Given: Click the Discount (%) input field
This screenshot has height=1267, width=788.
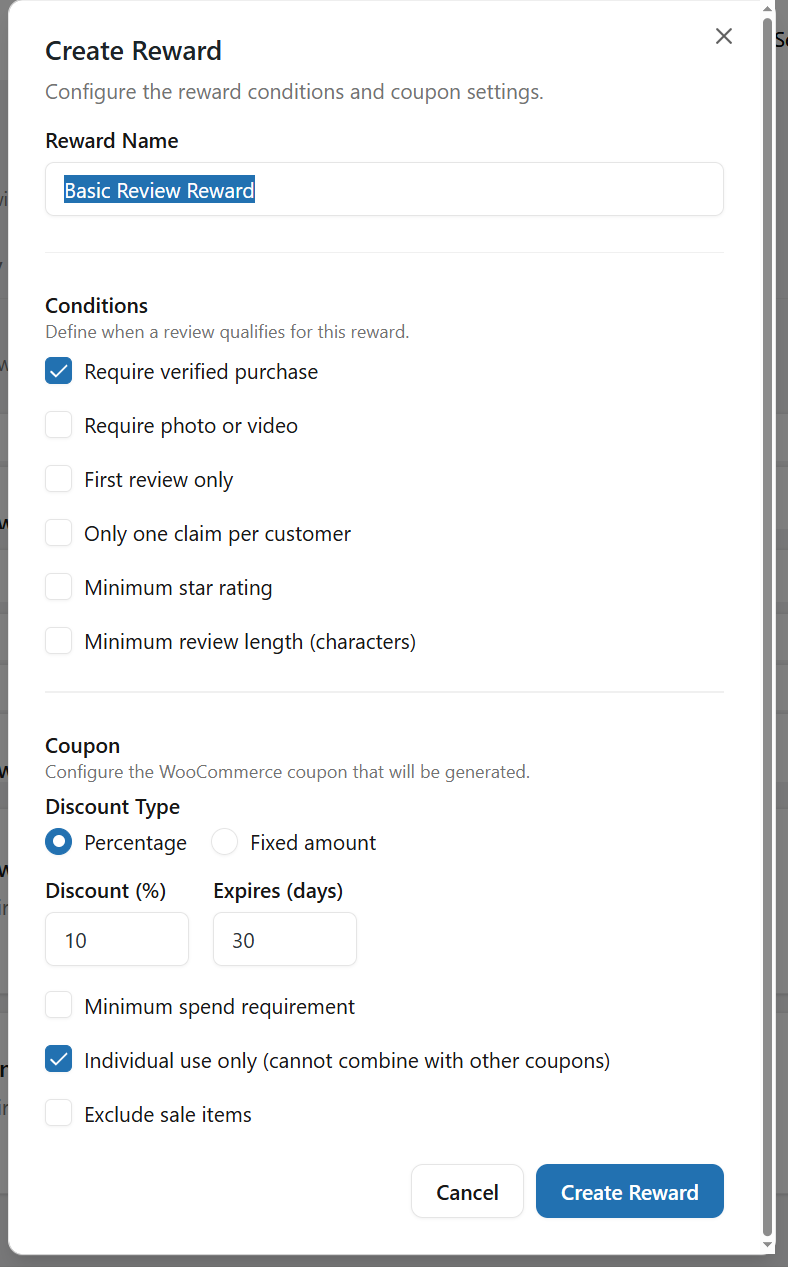Looking at the screenshot, I should coord(117,940).
